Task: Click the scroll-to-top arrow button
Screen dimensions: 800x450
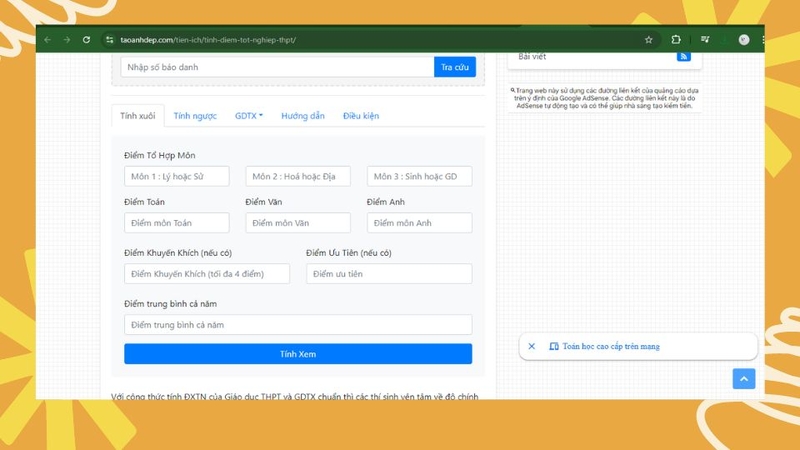Action: pos(744,379)
